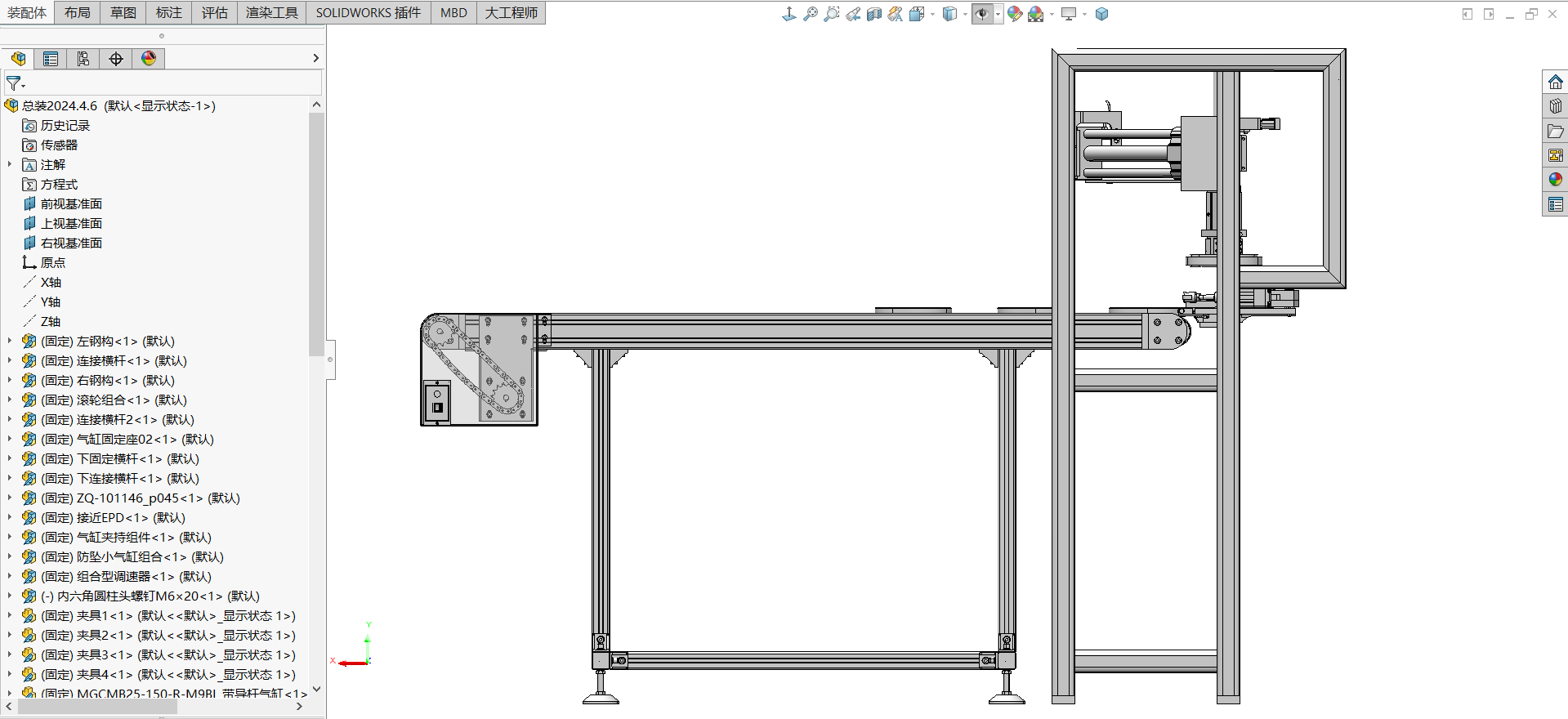Open Appearances task pane color ball icon
1568x719 pixels.
click(x=1555, y=179)
